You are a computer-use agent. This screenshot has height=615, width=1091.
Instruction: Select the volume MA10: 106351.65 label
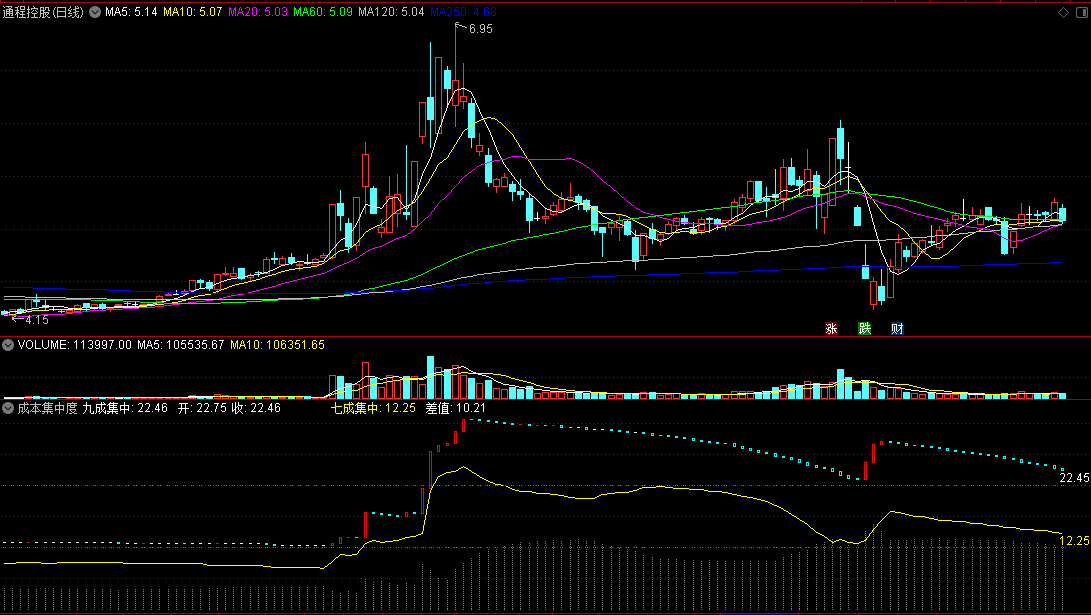[278, 345]
